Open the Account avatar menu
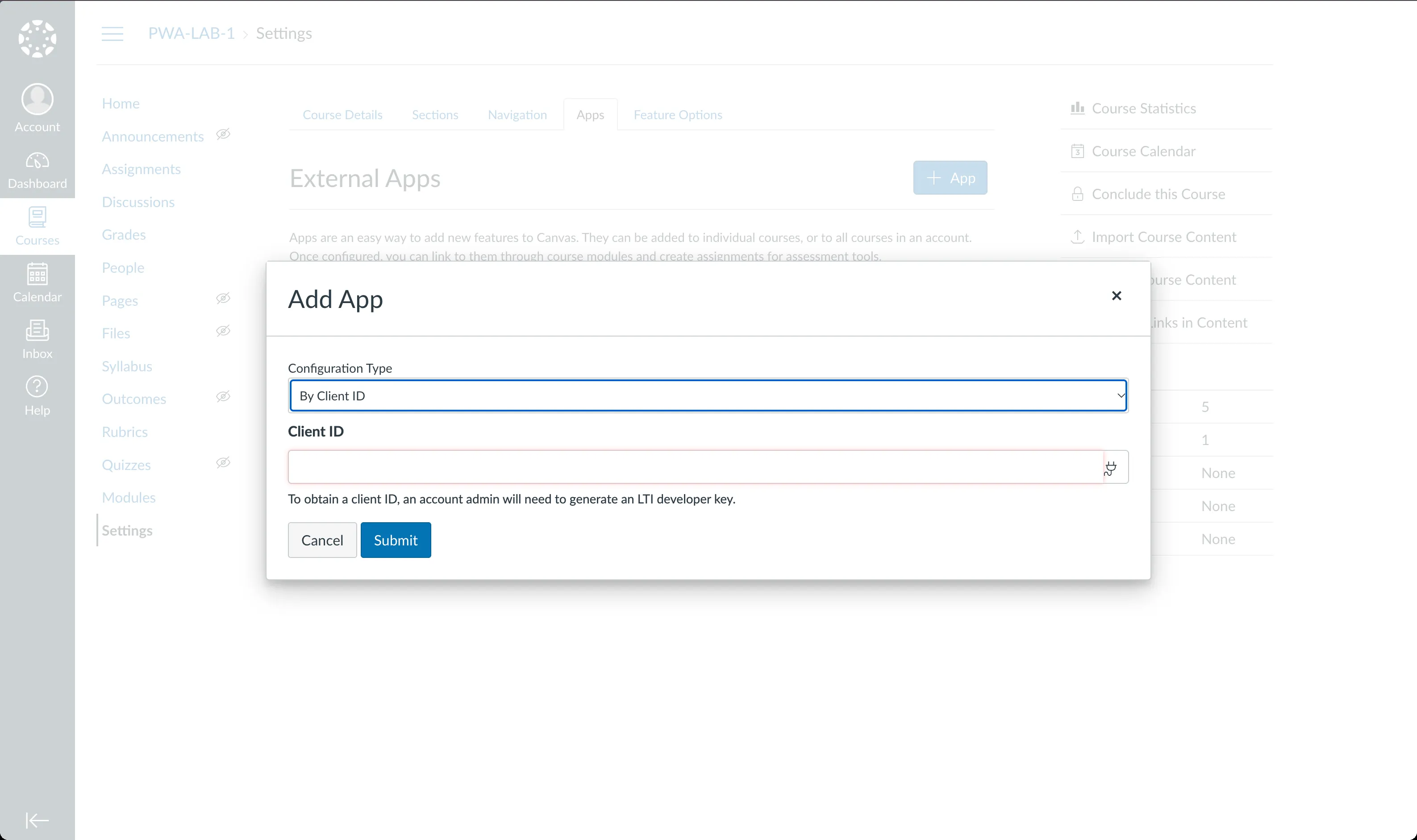This screenshot has height=840, width=1417. pos(38,108)
